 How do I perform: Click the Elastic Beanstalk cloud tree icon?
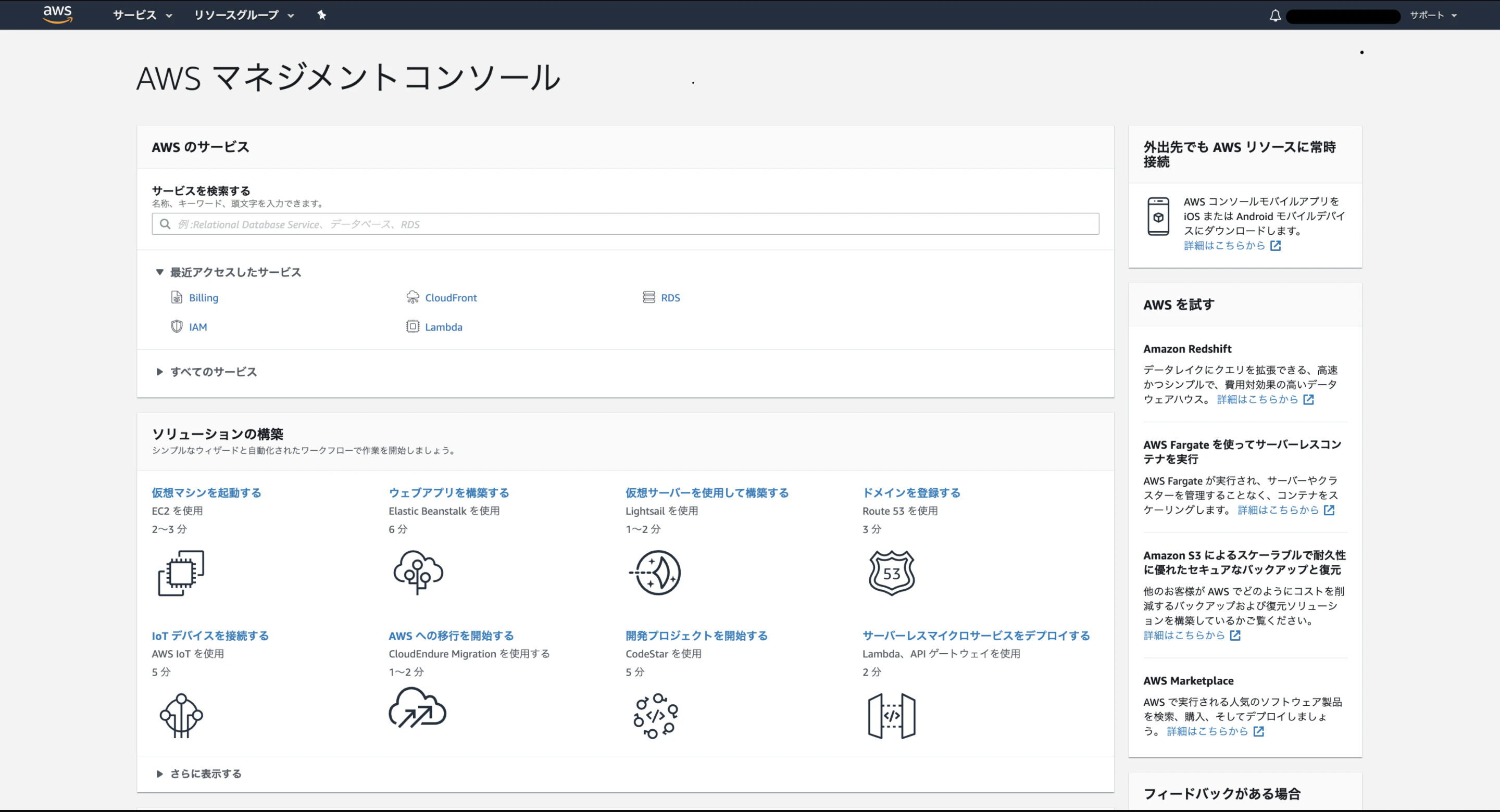tap(418, 573)
